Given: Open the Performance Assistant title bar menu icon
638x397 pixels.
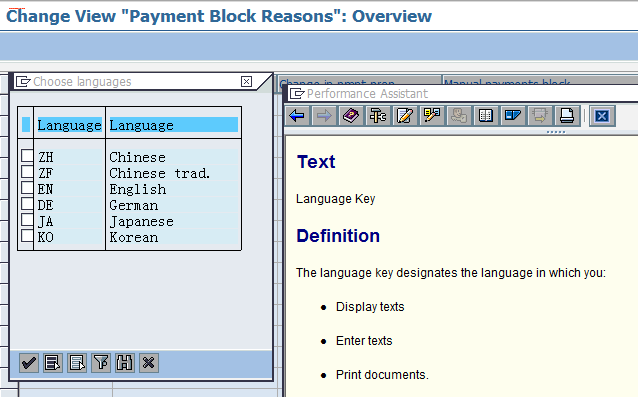Looking at the screenshot, I should (x=297, y=94).
